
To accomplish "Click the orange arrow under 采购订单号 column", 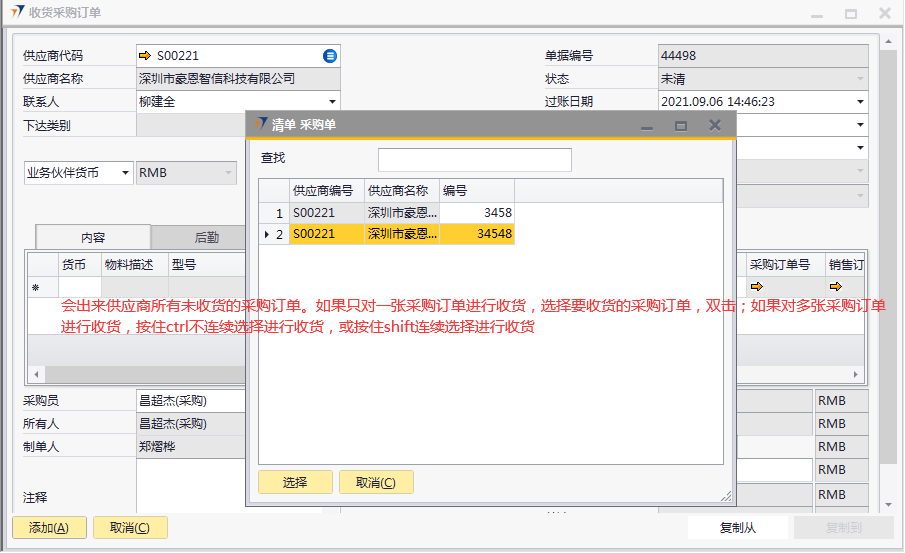I will (755, 287).
